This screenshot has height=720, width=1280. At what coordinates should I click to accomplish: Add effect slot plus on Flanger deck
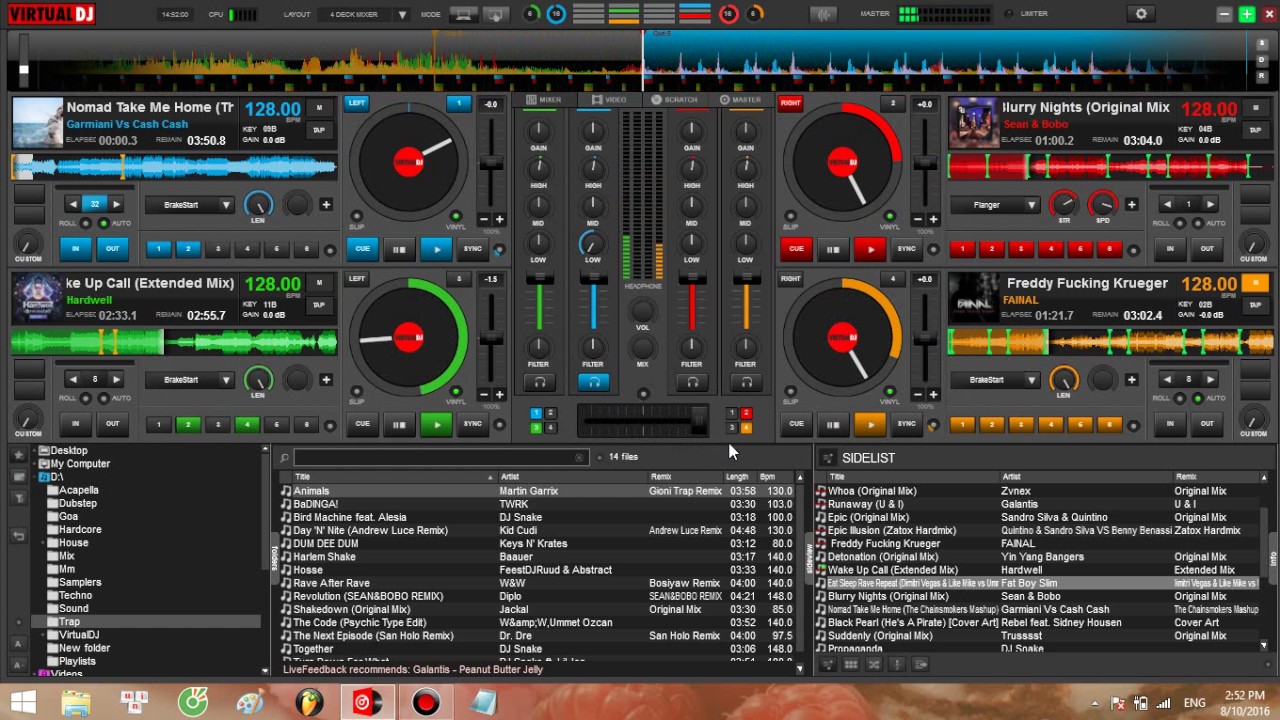1131,204
